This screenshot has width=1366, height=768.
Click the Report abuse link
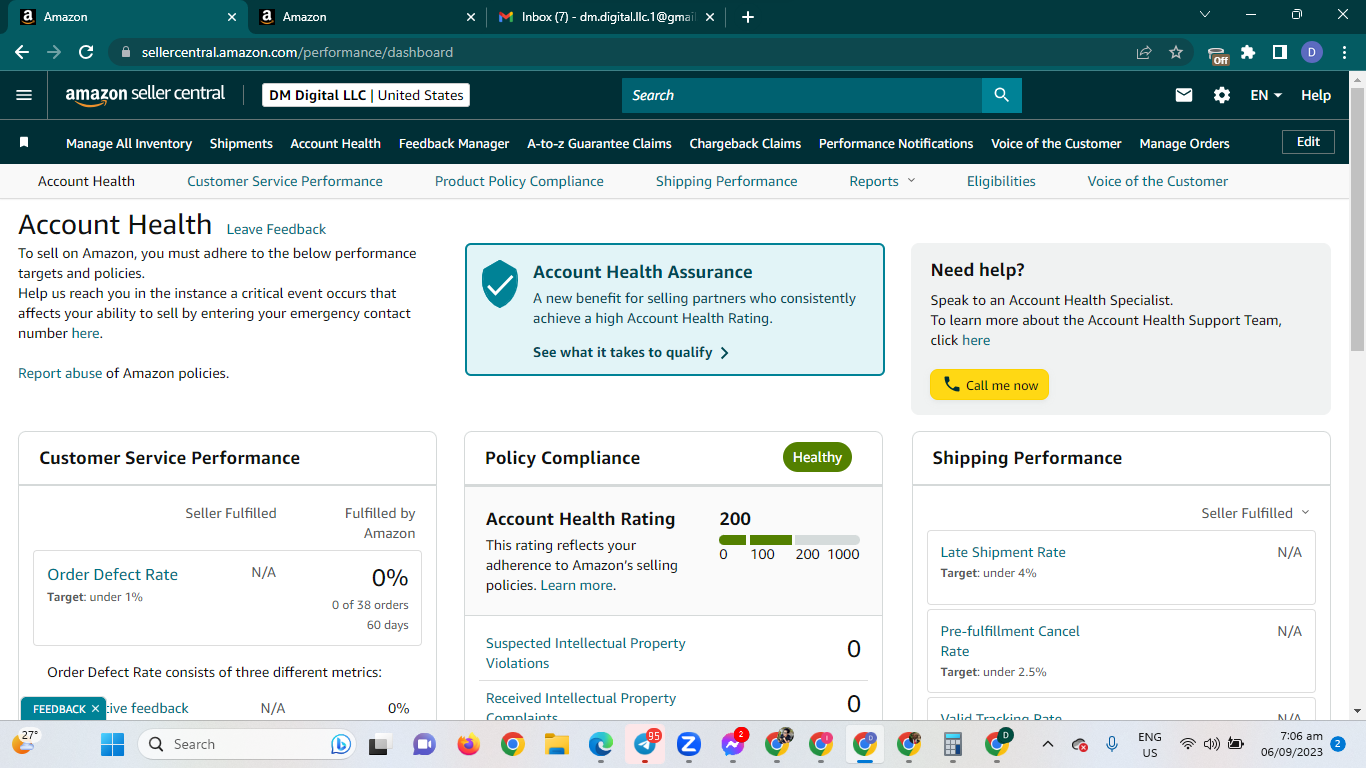[60, 373]
